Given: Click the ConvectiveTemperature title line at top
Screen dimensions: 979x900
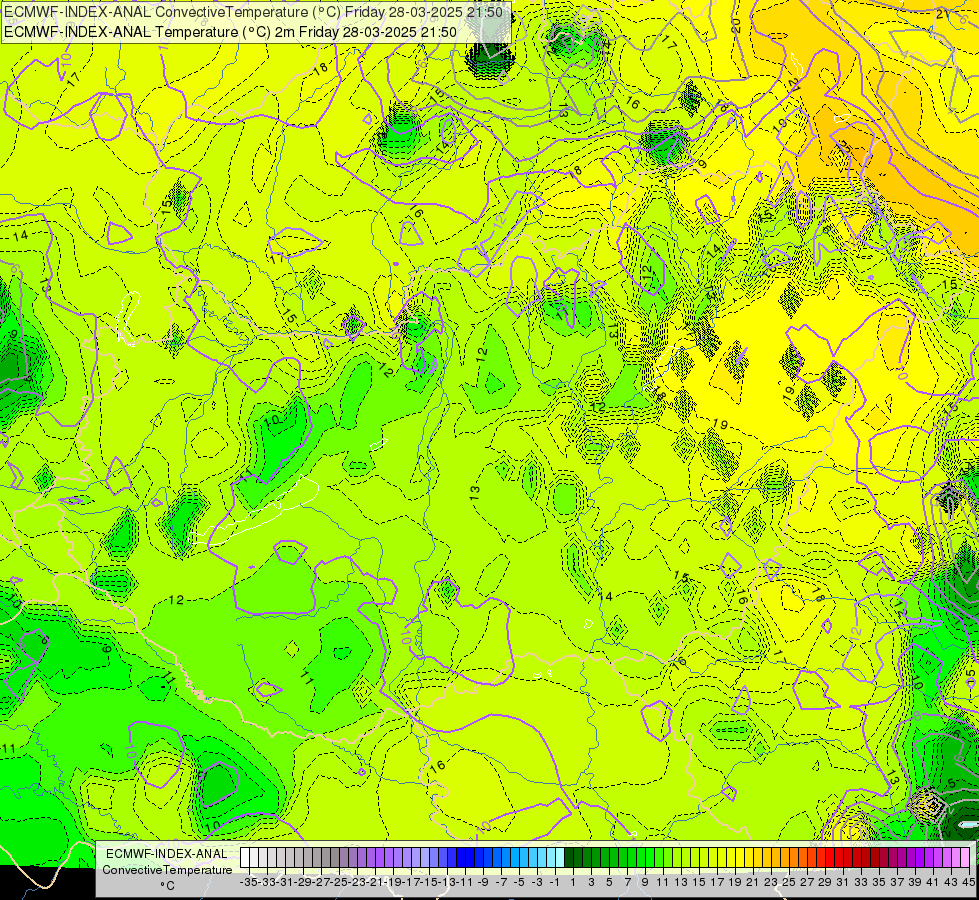Looking at the screenshot, I should coord(253,11).
